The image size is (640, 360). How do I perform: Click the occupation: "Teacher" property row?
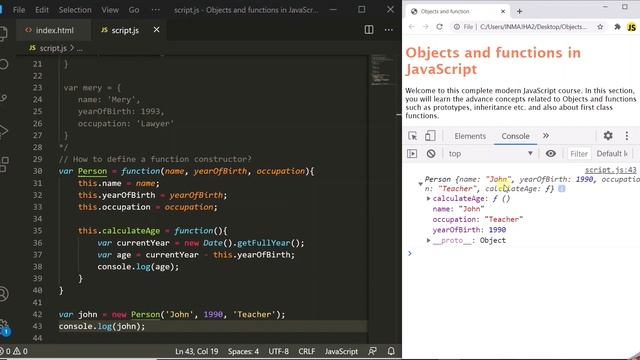tap(478, 219)
